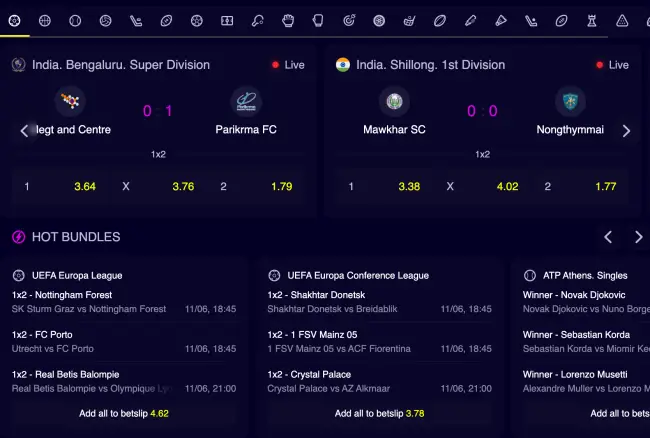650x438 pixels.
Task: Pick the draw at odds 4.02
Action: point(507,186)
